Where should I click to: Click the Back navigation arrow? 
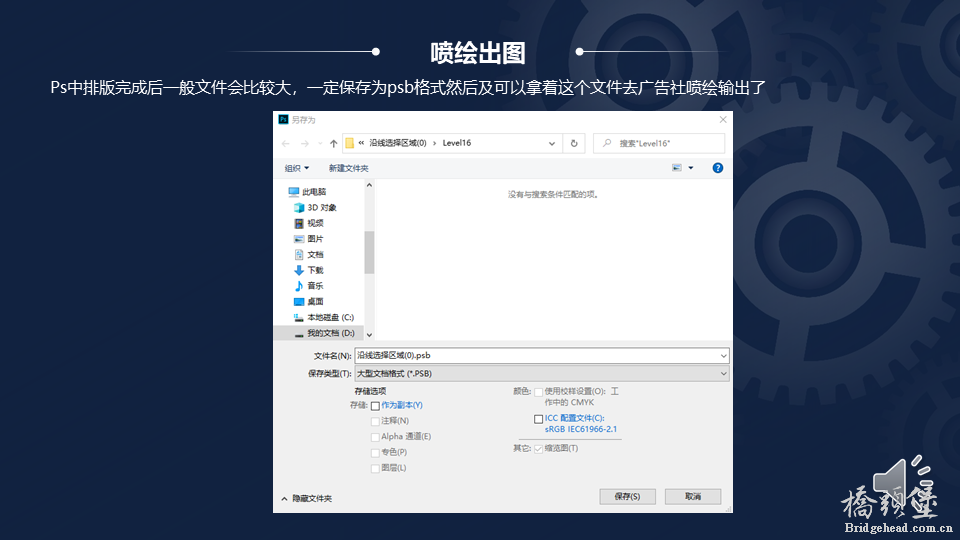tap(285, 143)
